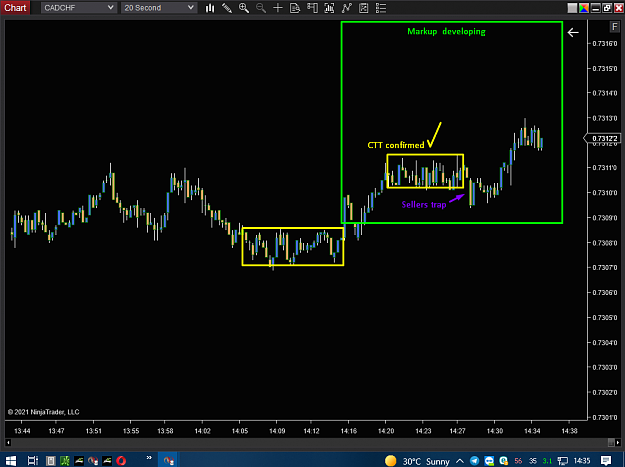Open the CADCHF instrument selector dropdown
The width and height of the screenshot is (625, 467).
tap(79, 8)
